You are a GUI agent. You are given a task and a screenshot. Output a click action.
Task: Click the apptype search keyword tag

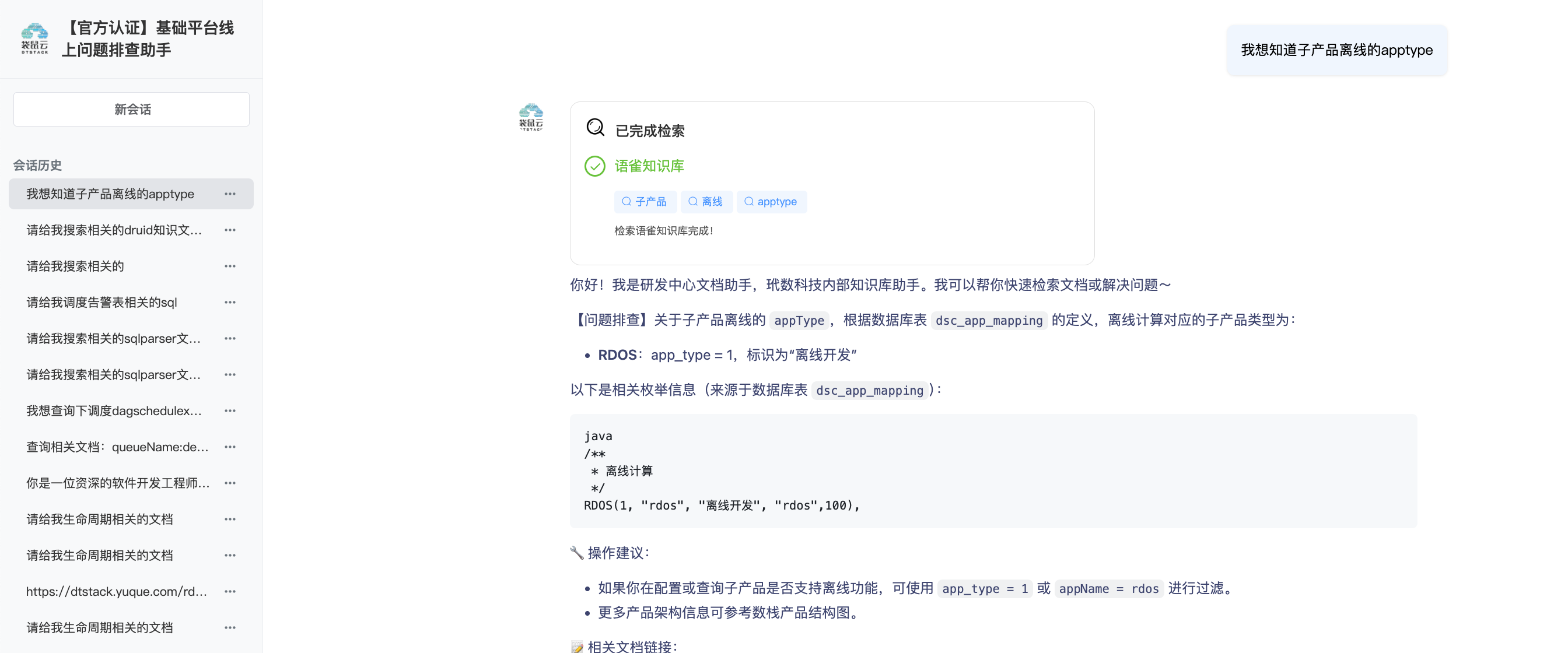click(771, 201)
